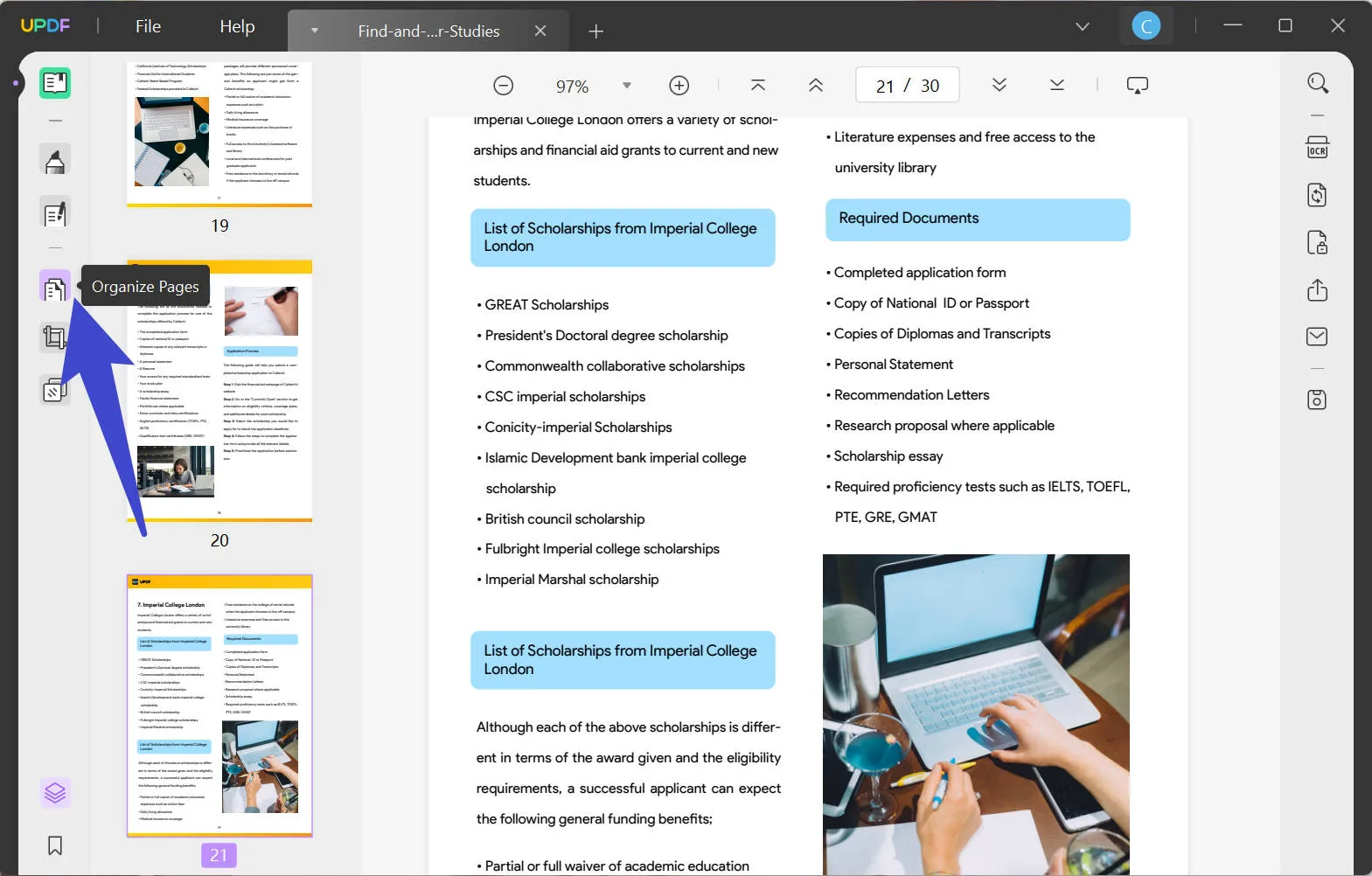
Task: Open the Organize Pages tool
Action: [55, 287]
